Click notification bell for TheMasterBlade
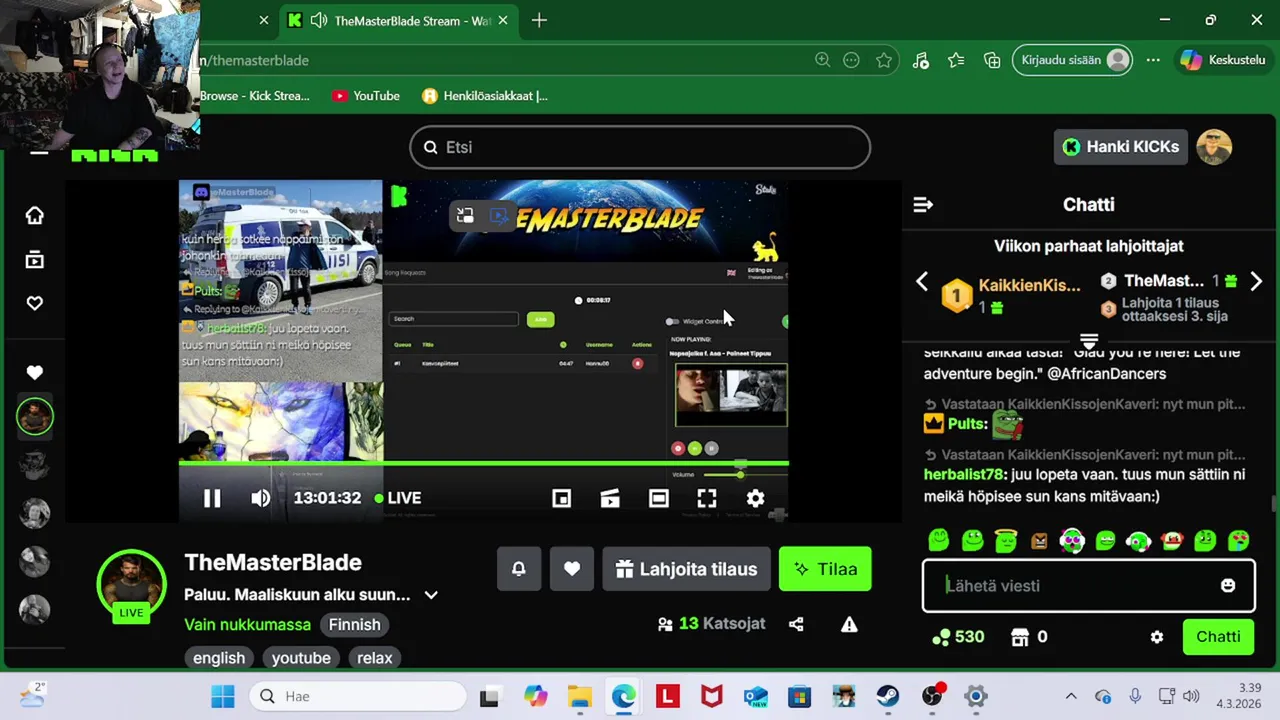The height and width of the screenshot is (720, 1280). click(519, 569)
